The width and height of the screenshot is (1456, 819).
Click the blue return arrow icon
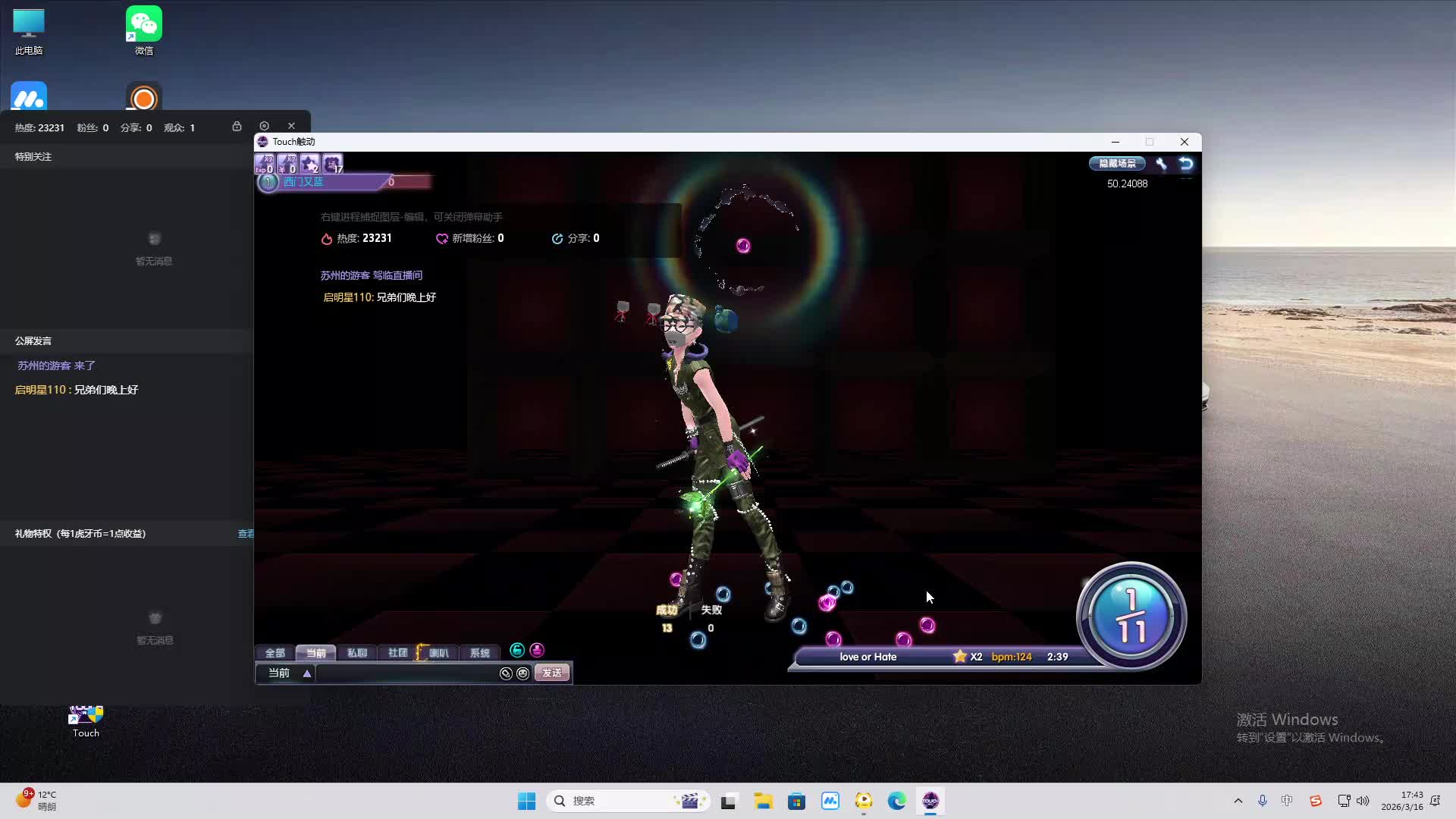(x=1186, y=164)
